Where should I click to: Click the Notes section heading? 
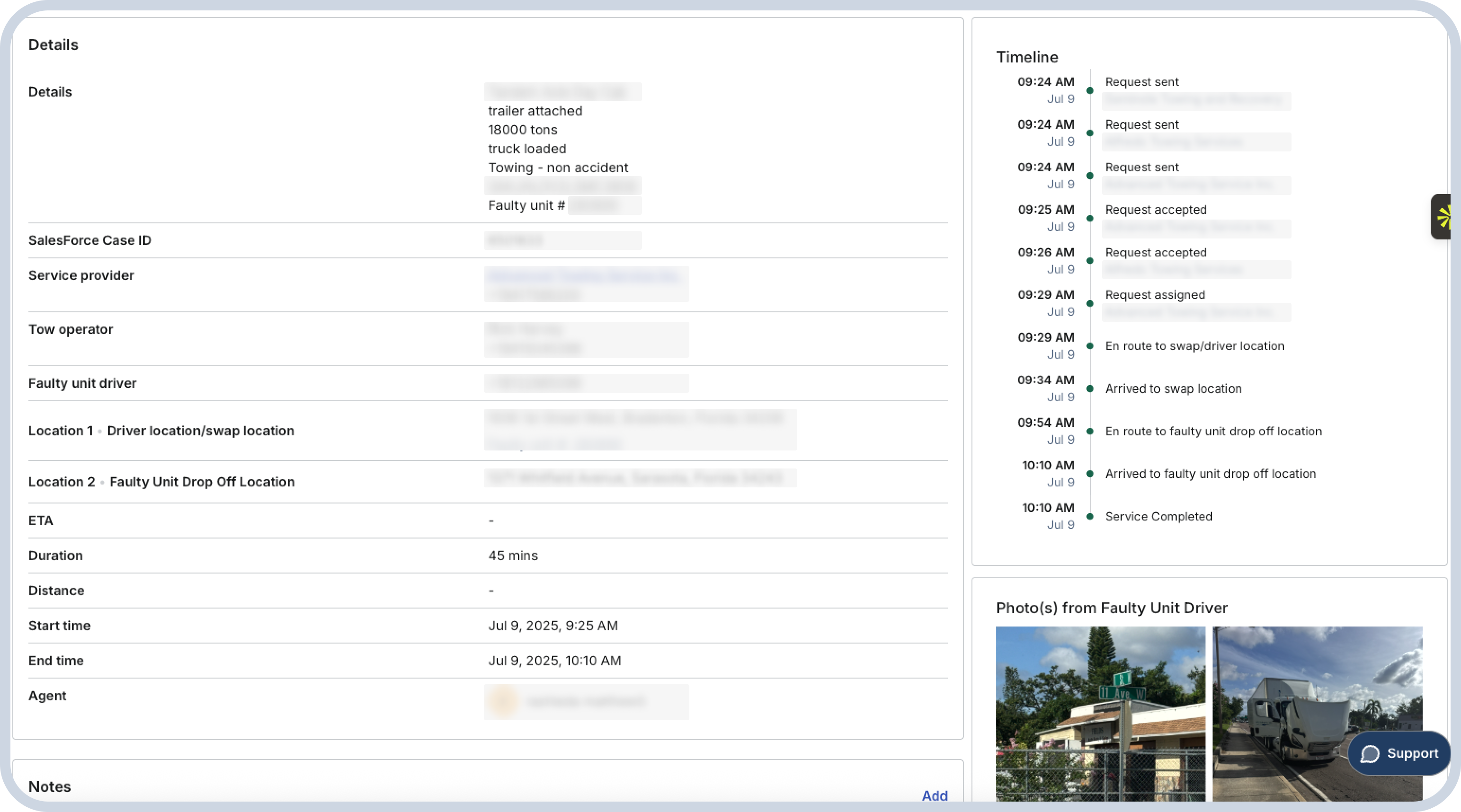pyautogui.click(x=49, y=786)
